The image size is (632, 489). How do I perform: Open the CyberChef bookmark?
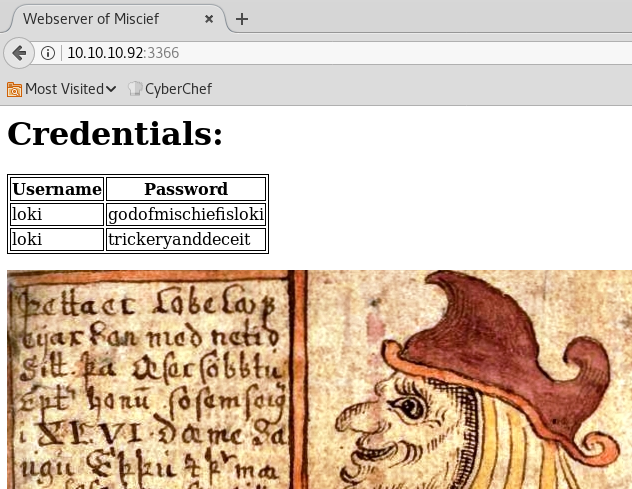177,89
